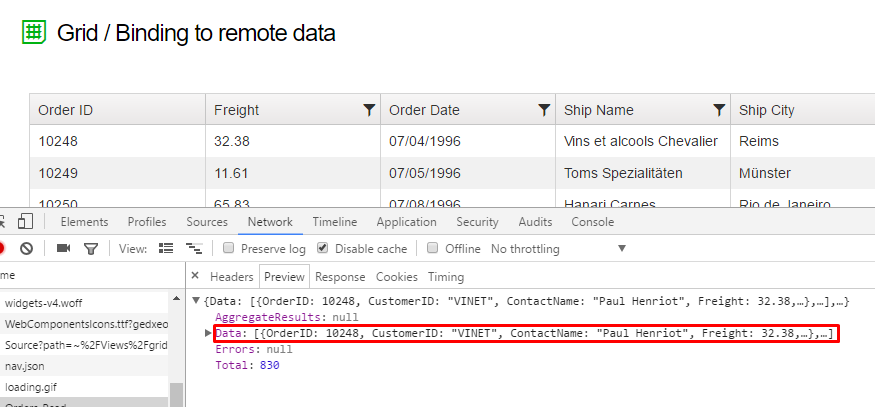Switch to the Console tab
Image resolution: width=875 pixels, height=407 pixels.
click(x=592, y=222)
